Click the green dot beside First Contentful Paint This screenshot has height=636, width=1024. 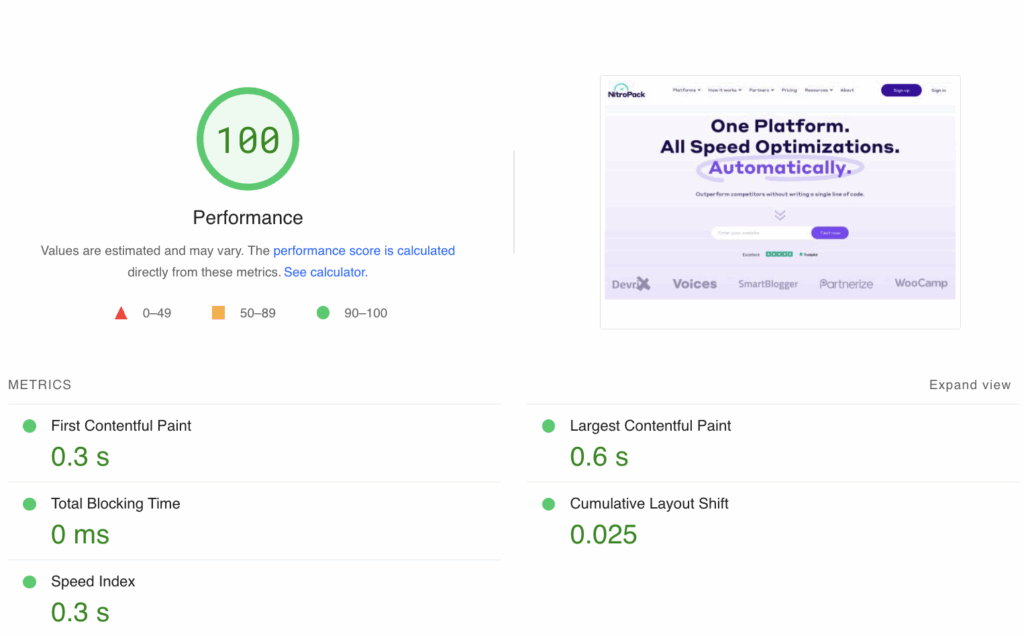tap(29, 425)
